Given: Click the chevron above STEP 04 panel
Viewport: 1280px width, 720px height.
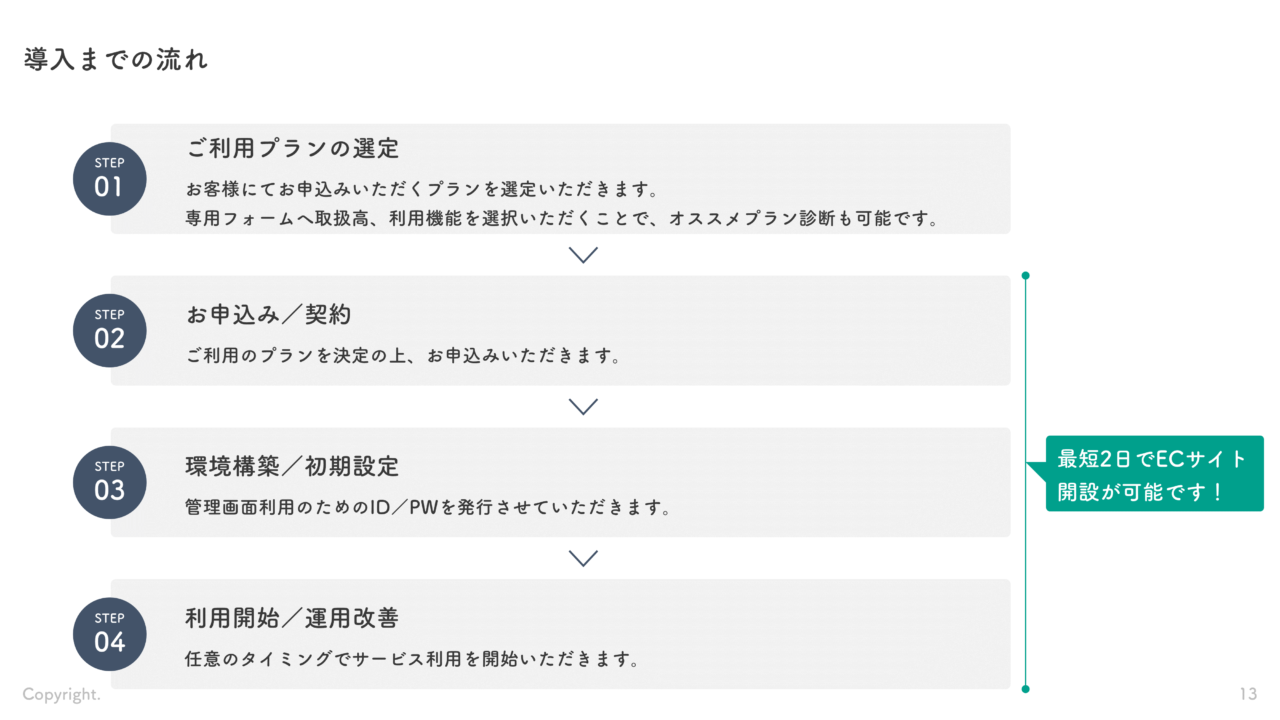Looking at the screenshot, I should 583,558.
